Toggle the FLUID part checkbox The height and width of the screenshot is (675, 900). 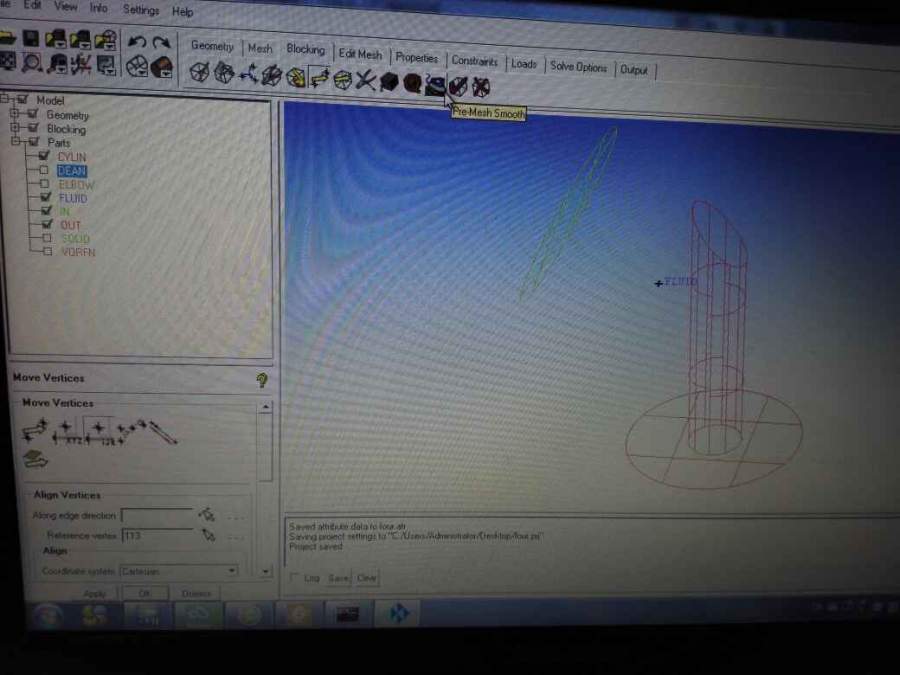point(46,197)
